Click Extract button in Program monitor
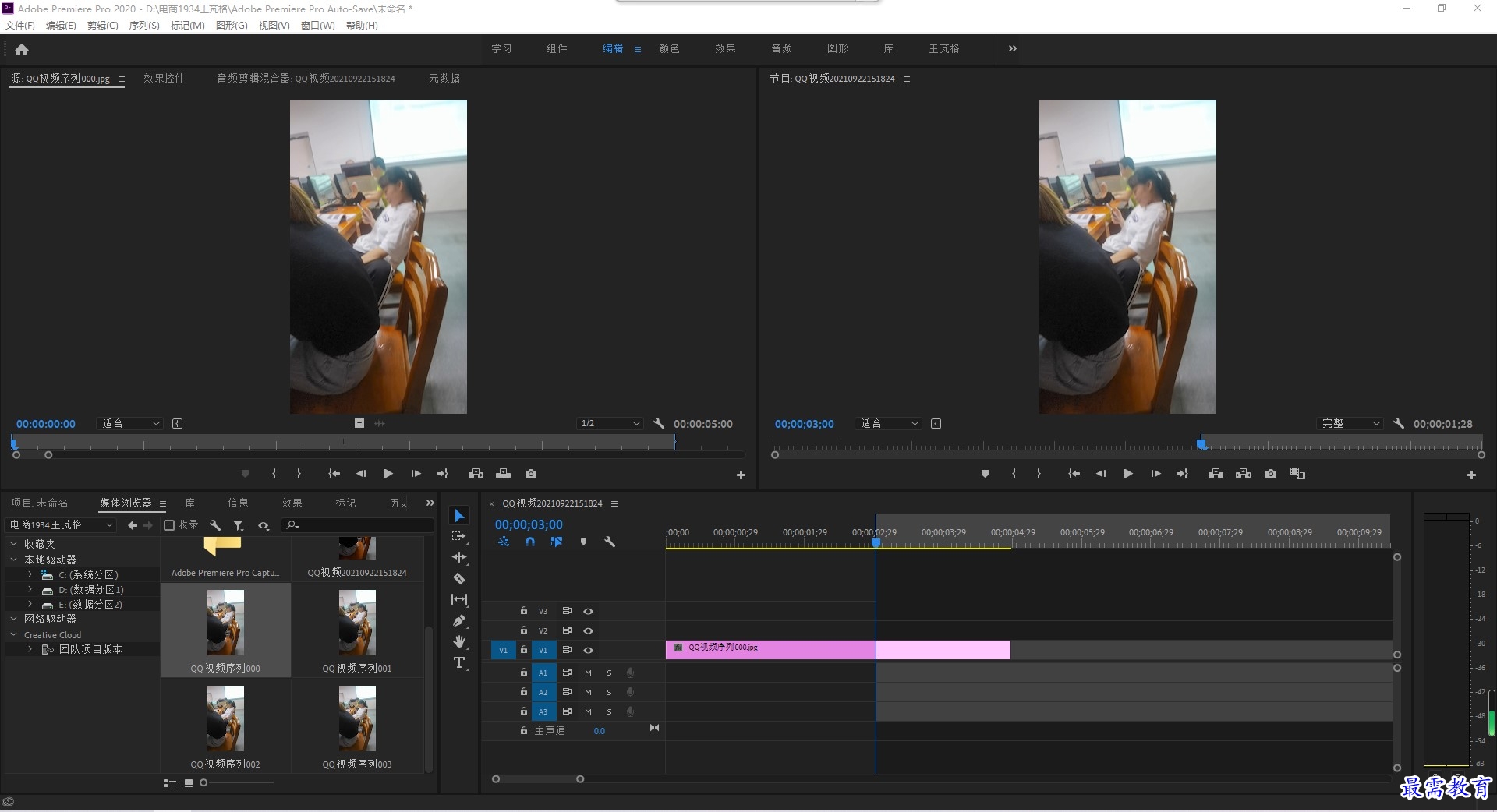 tap(1244, 474)
